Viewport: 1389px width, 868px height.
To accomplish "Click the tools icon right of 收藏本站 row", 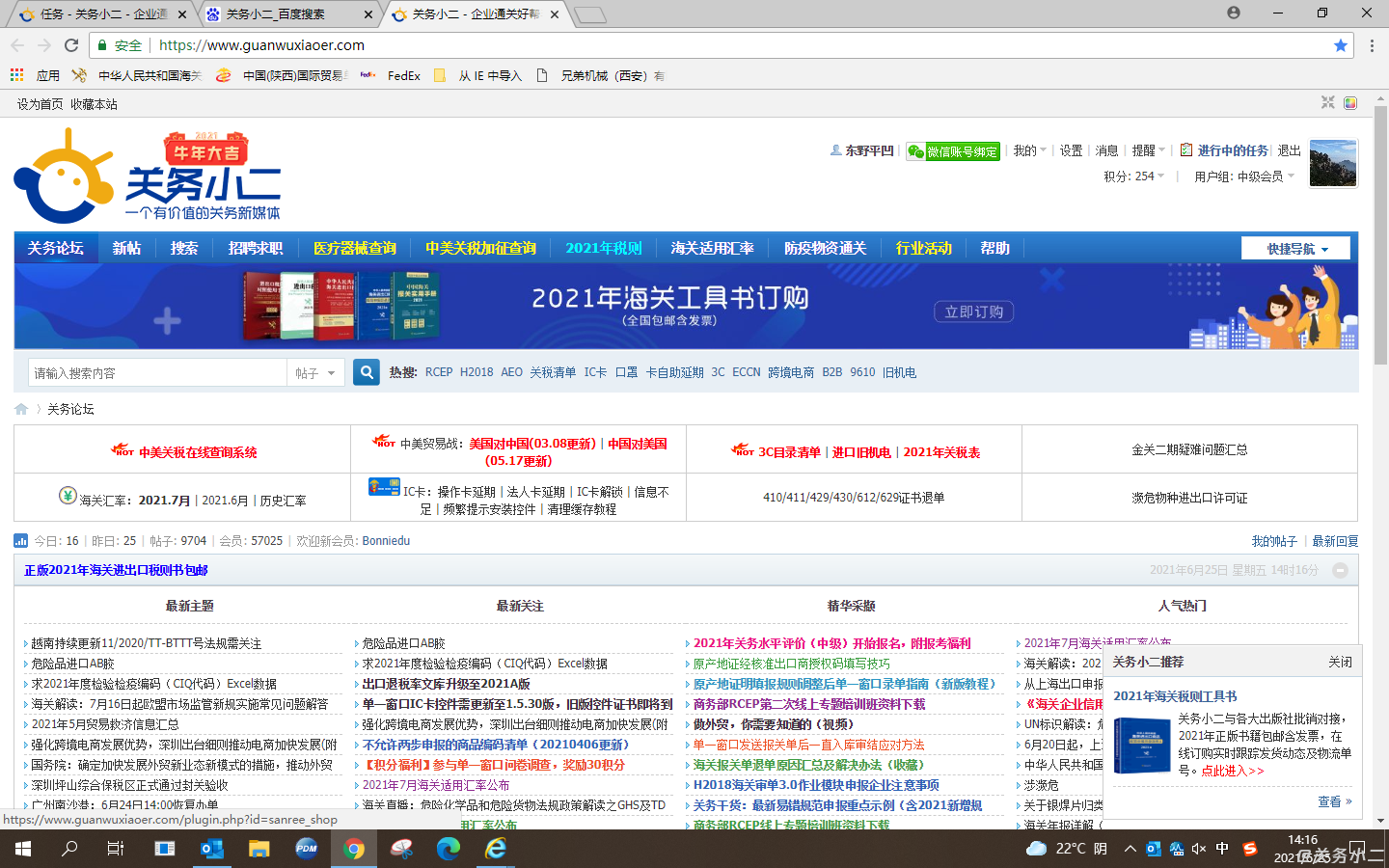I will [1328, 103].
